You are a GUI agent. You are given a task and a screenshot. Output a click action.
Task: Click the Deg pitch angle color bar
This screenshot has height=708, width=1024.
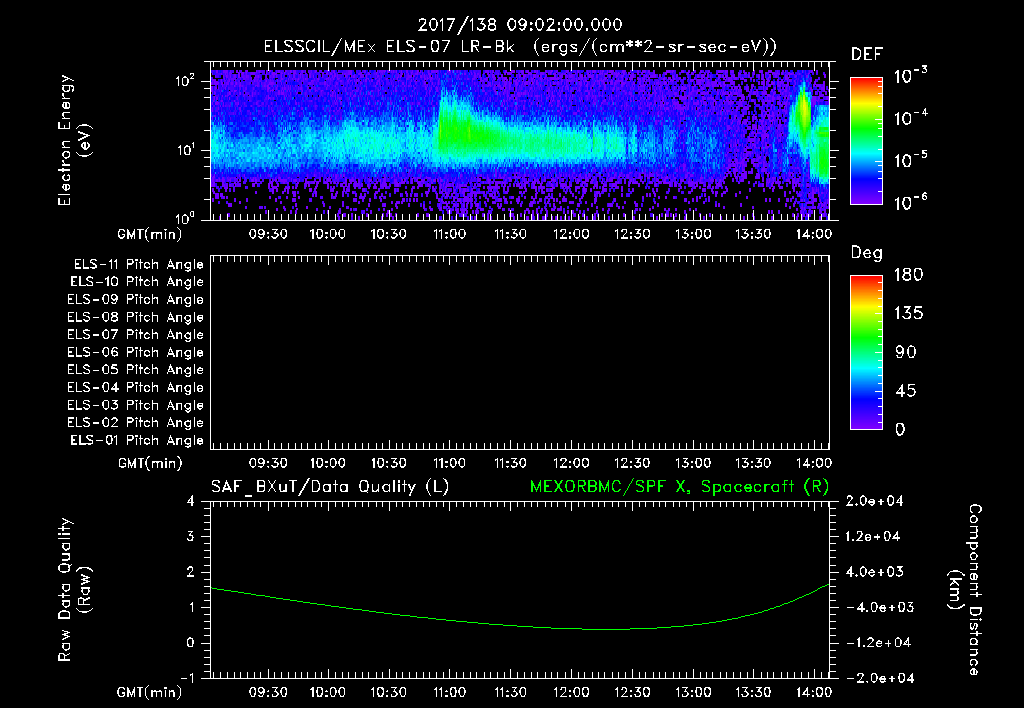tap(866, 352)
